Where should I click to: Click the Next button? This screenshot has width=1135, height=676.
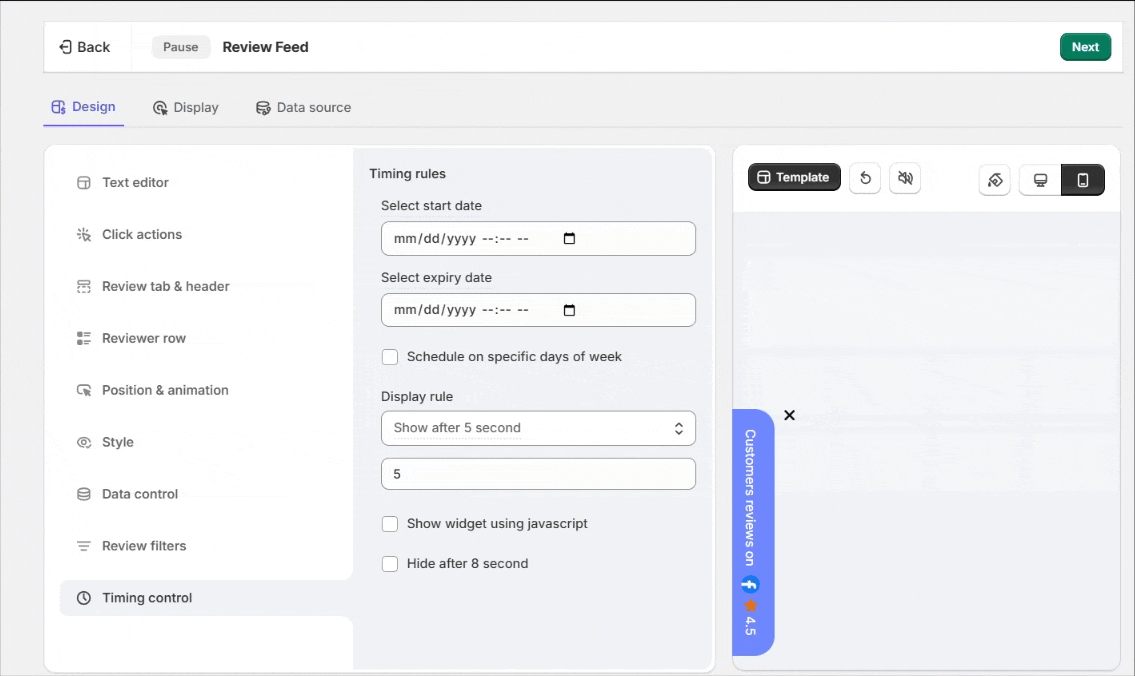pyautogui.click(x=1085, y=47)
